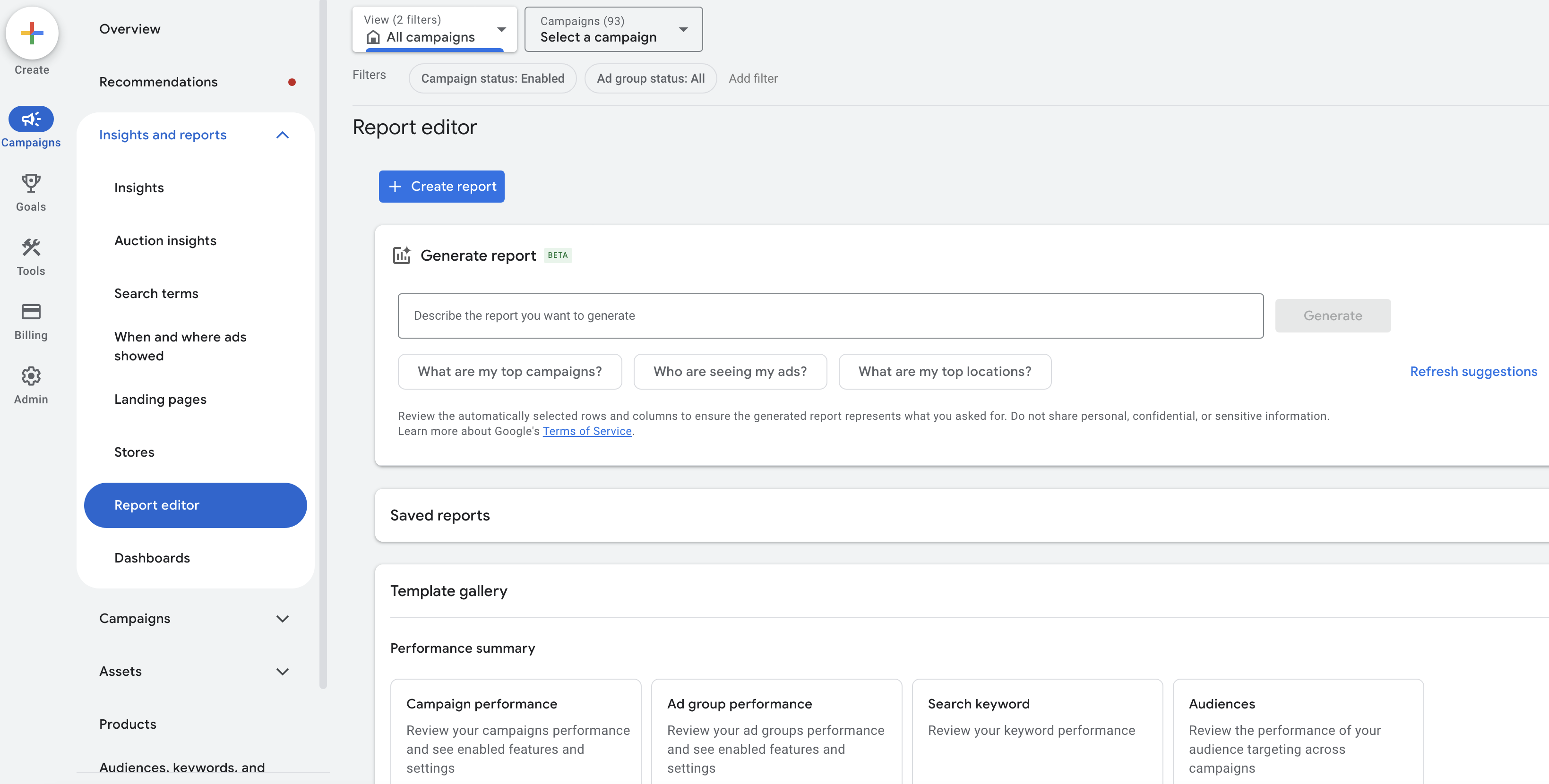
Task: Open Auction insights
Action: (x=165, y=240)
